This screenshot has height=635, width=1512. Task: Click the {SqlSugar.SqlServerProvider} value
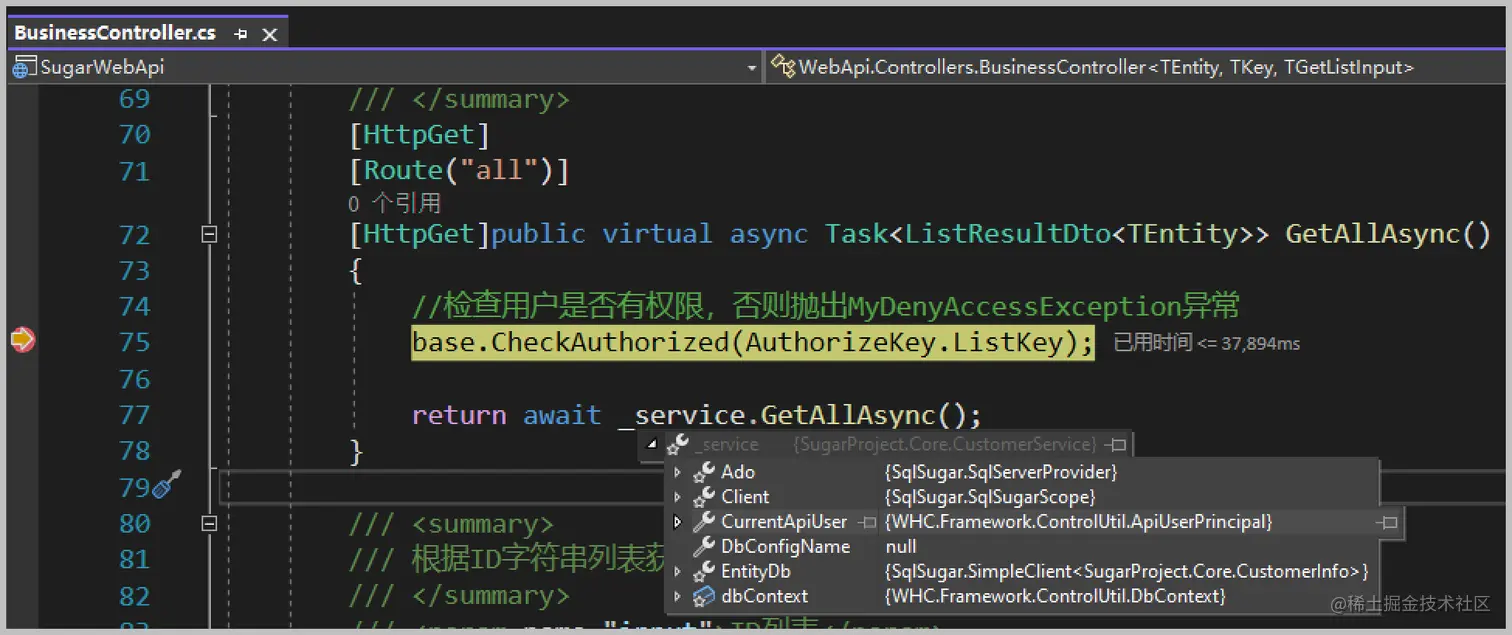click(x=1001, y=472)
